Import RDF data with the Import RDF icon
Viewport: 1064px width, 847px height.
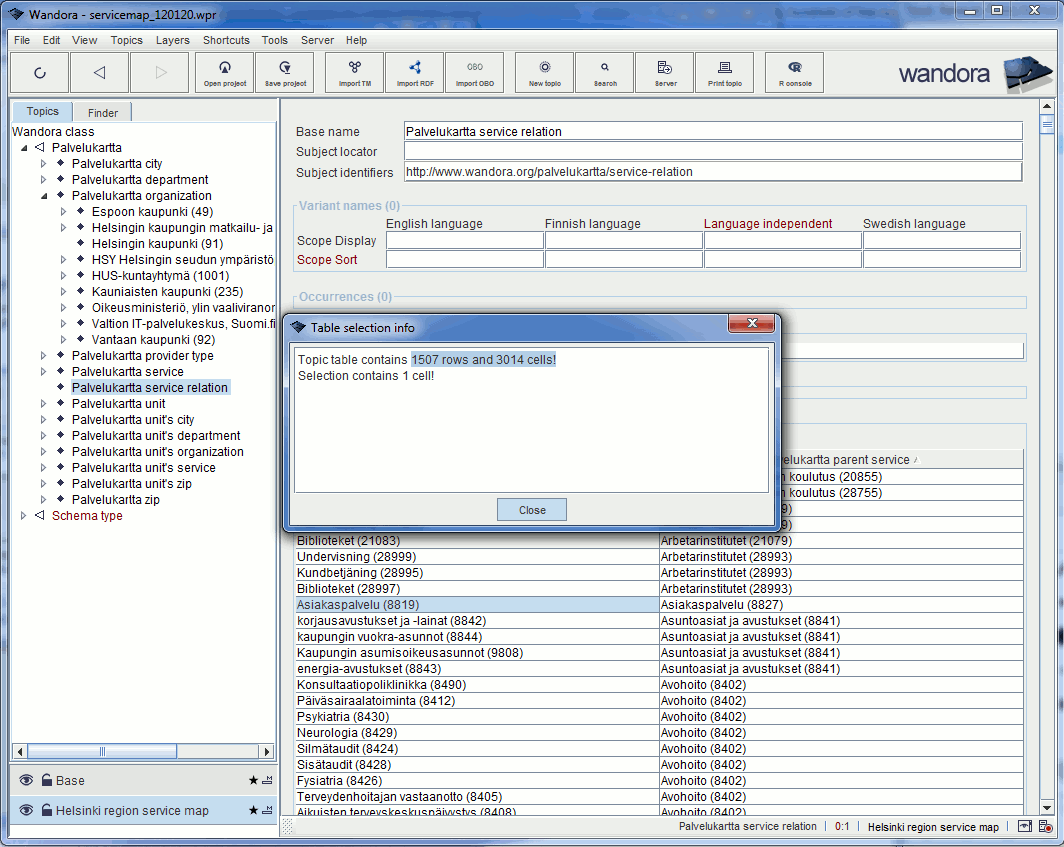click(414, 72)
